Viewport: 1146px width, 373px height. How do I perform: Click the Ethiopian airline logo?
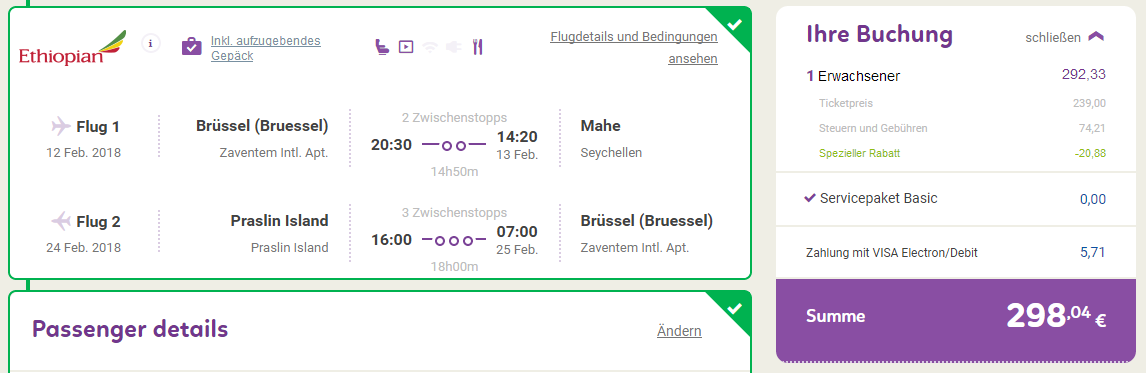point(72,48)
